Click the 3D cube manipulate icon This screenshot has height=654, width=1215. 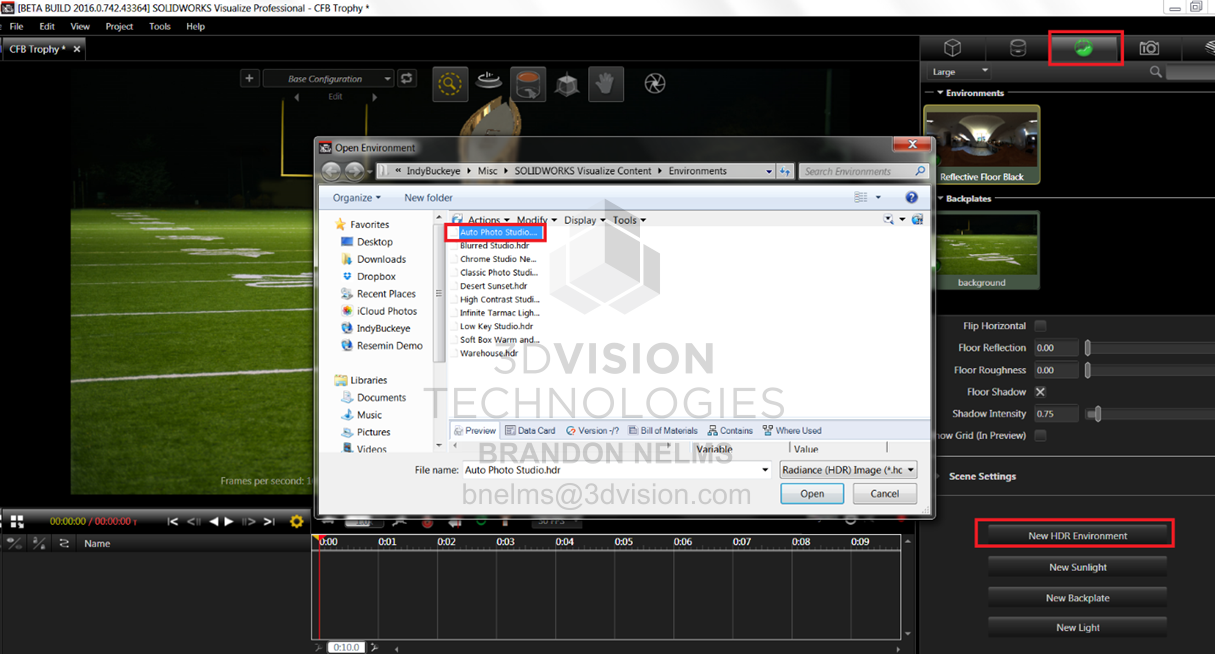pos(567,85)
